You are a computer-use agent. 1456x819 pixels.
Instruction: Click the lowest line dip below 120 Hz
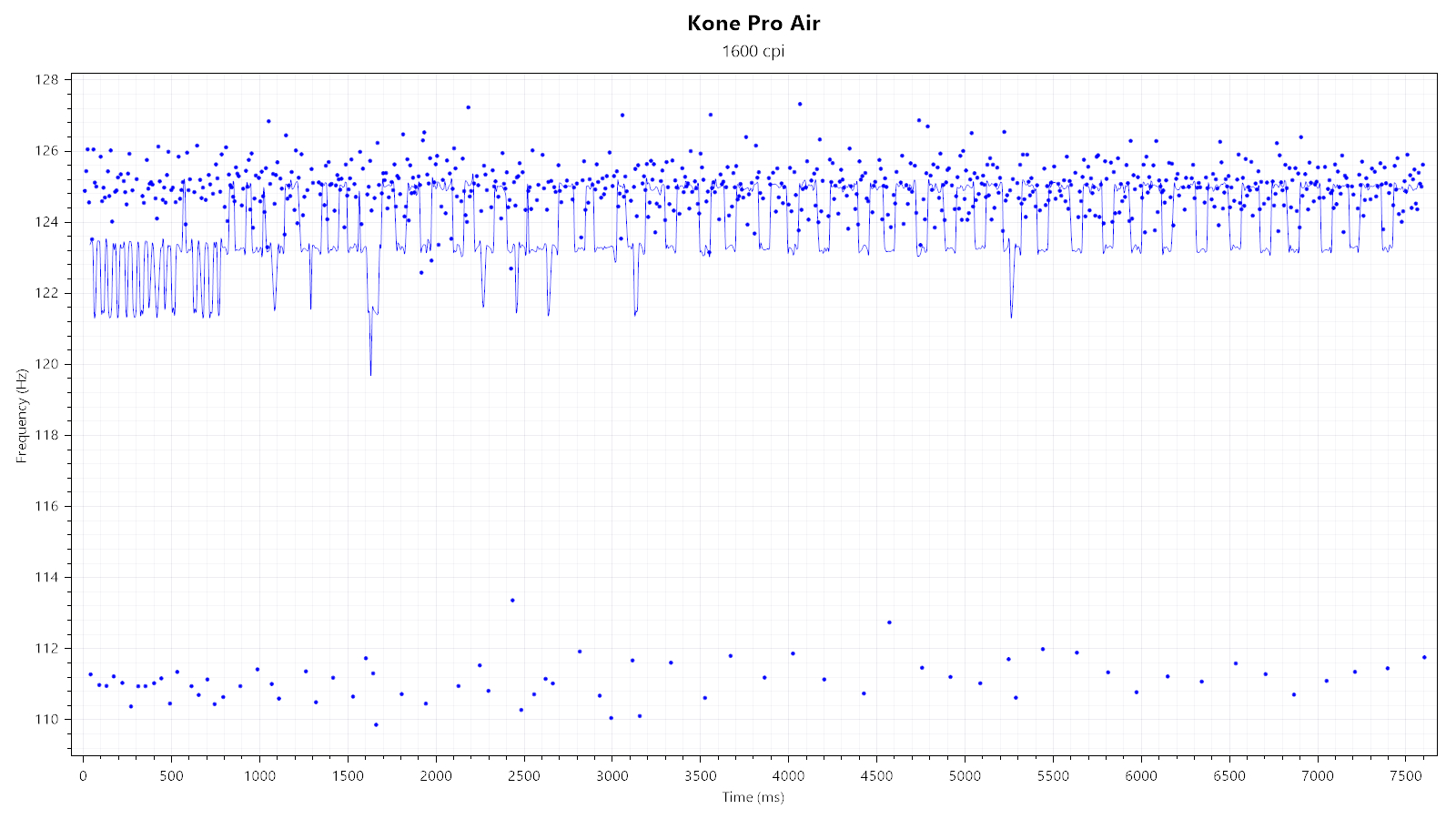(x=370, y=374)
